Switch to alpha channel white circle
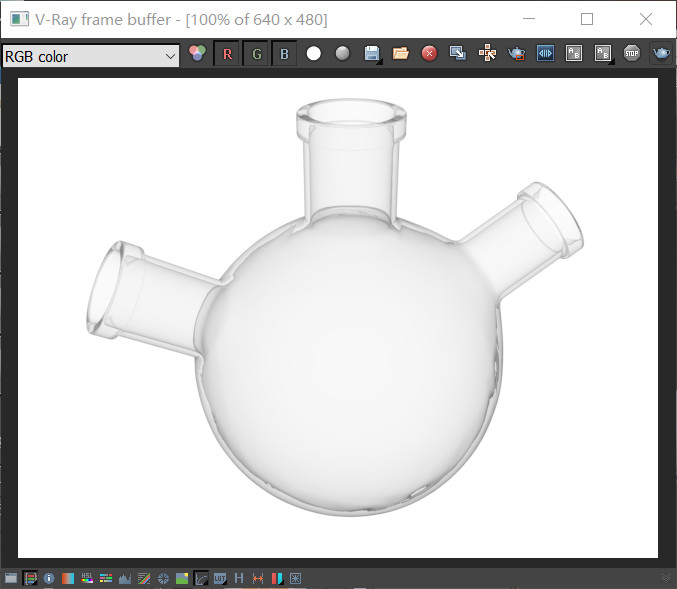The width and height of the screenshot is (677, 589). (x=313, y=54)
